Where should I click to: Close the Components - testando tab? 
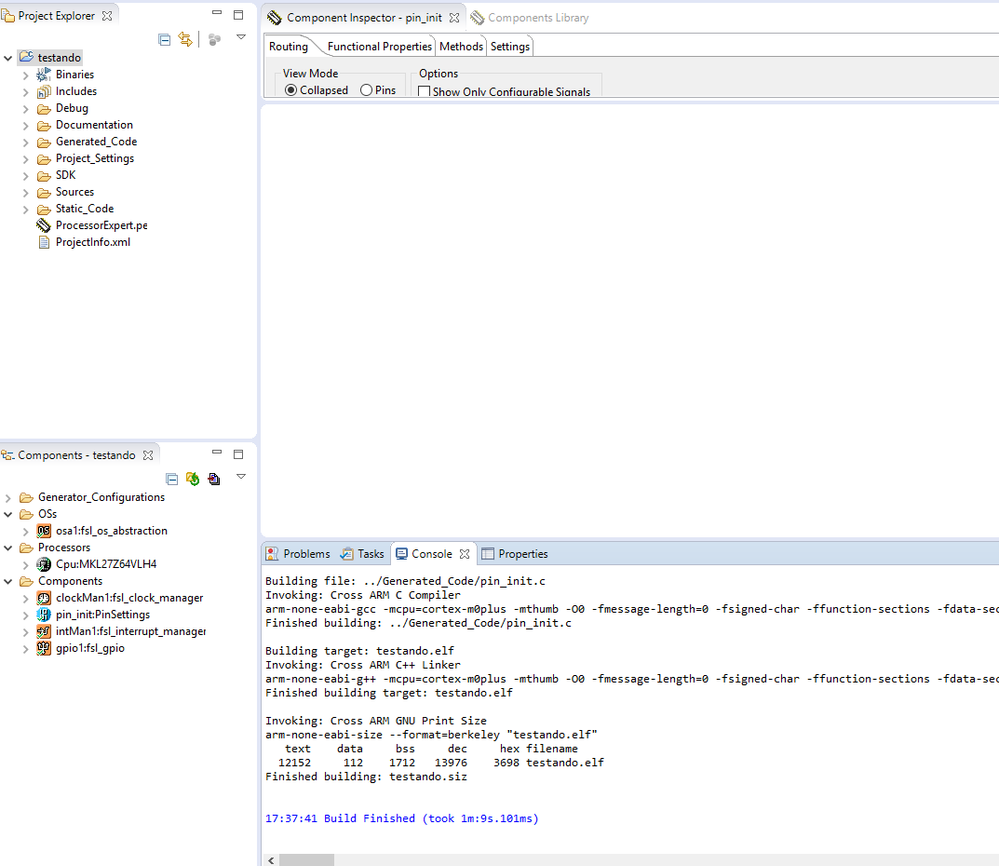148,455
